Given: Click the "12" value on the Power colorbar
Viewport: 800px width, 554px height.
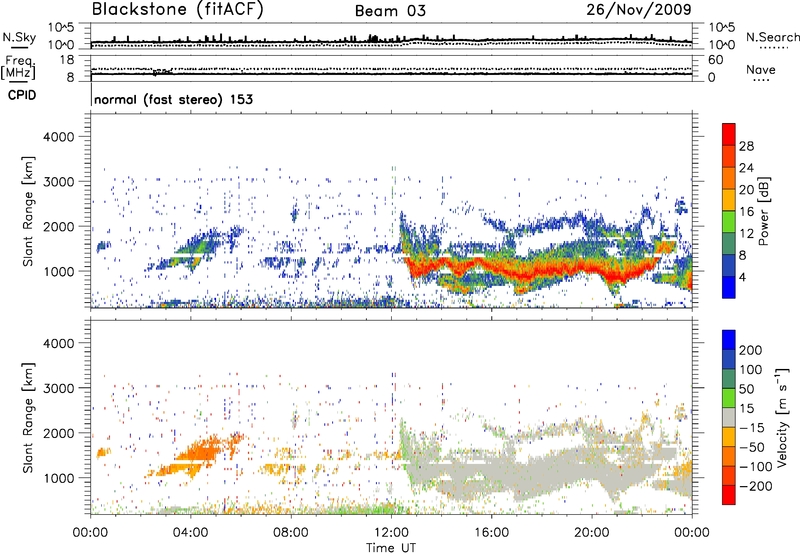Looking at the screenshot, I should [746, 234].
